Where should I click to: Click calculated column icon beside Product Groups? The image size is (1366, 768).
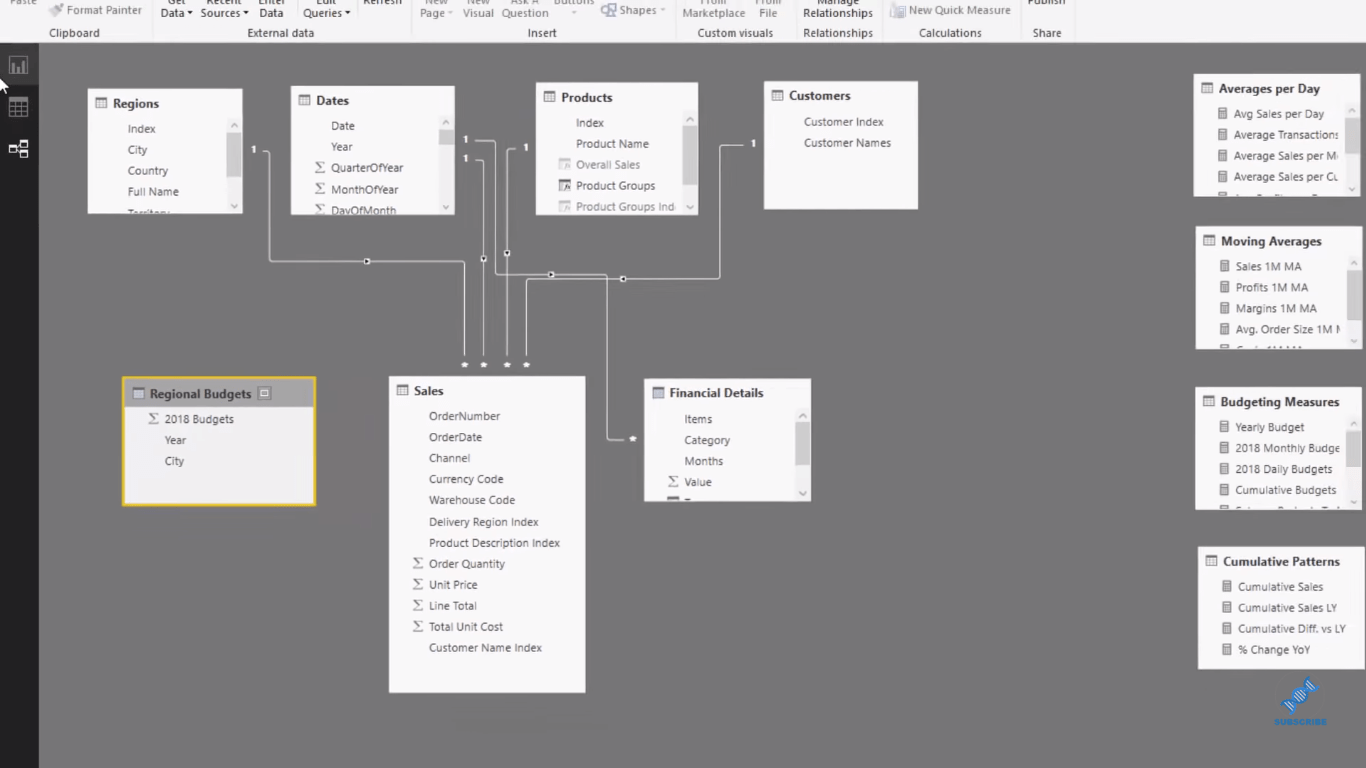(x=564, y=186)
